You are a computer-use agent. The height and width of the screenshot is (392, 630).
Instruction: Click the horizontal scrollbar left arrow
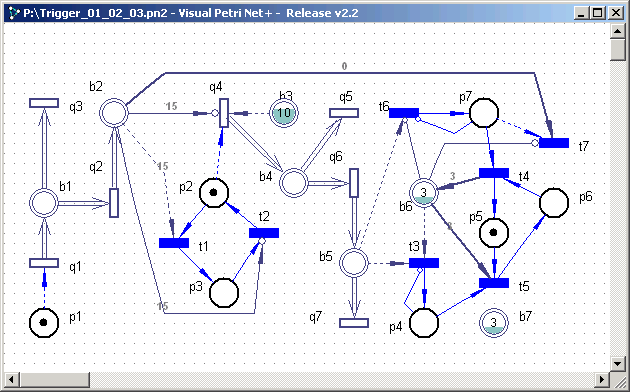[x=12, y=379]
